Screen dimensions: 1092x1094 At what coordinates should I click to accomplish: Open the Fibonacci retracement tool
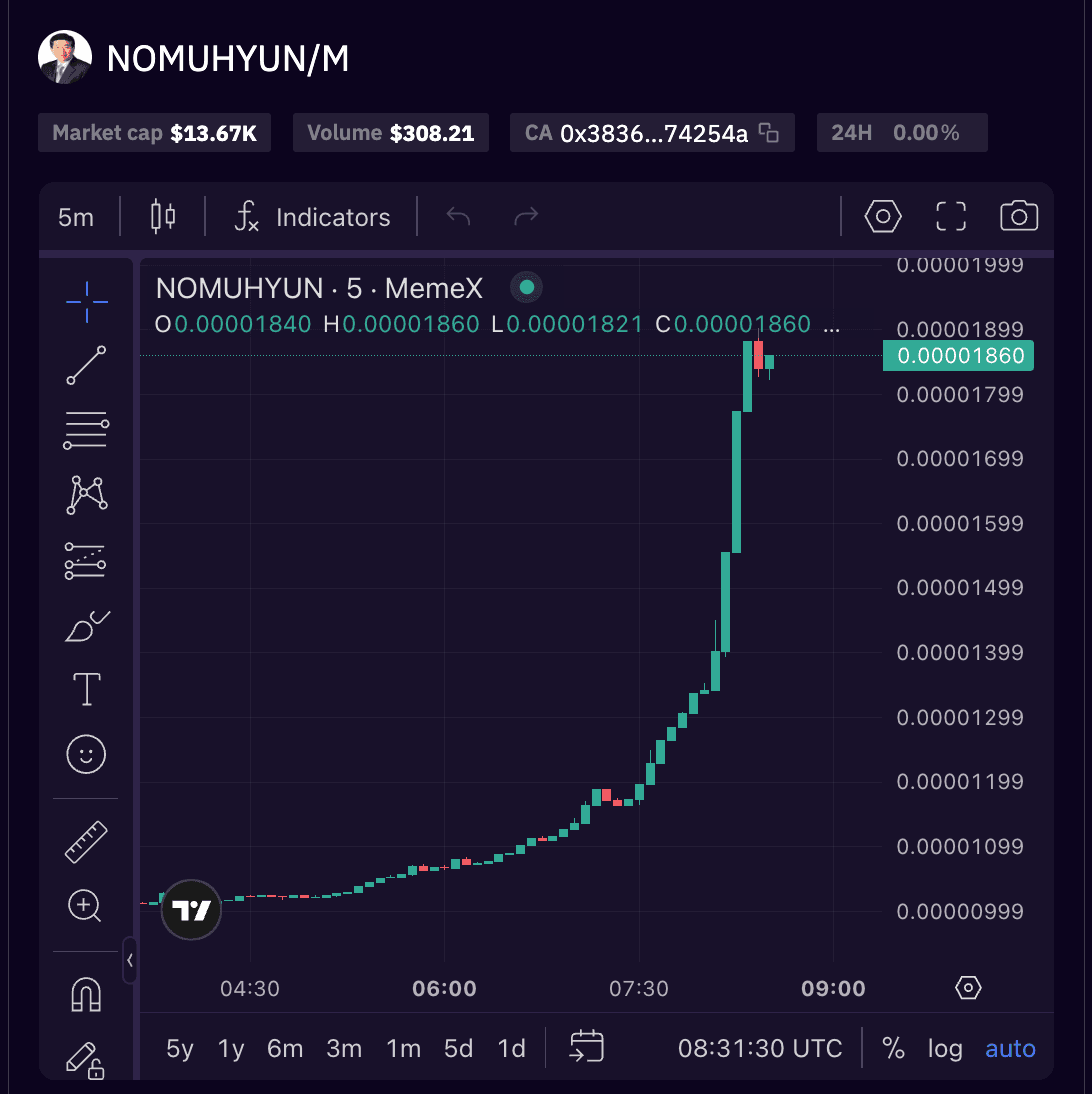(x=87, y=430)
